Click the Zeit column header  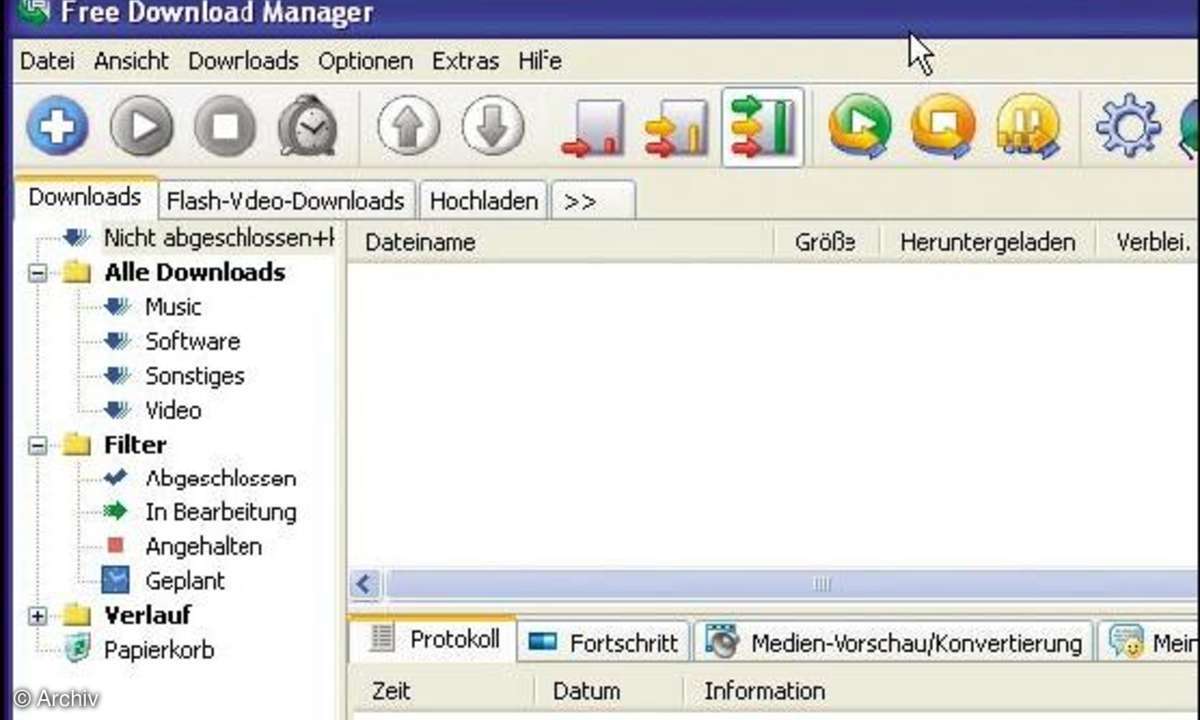tap(442, 691)
